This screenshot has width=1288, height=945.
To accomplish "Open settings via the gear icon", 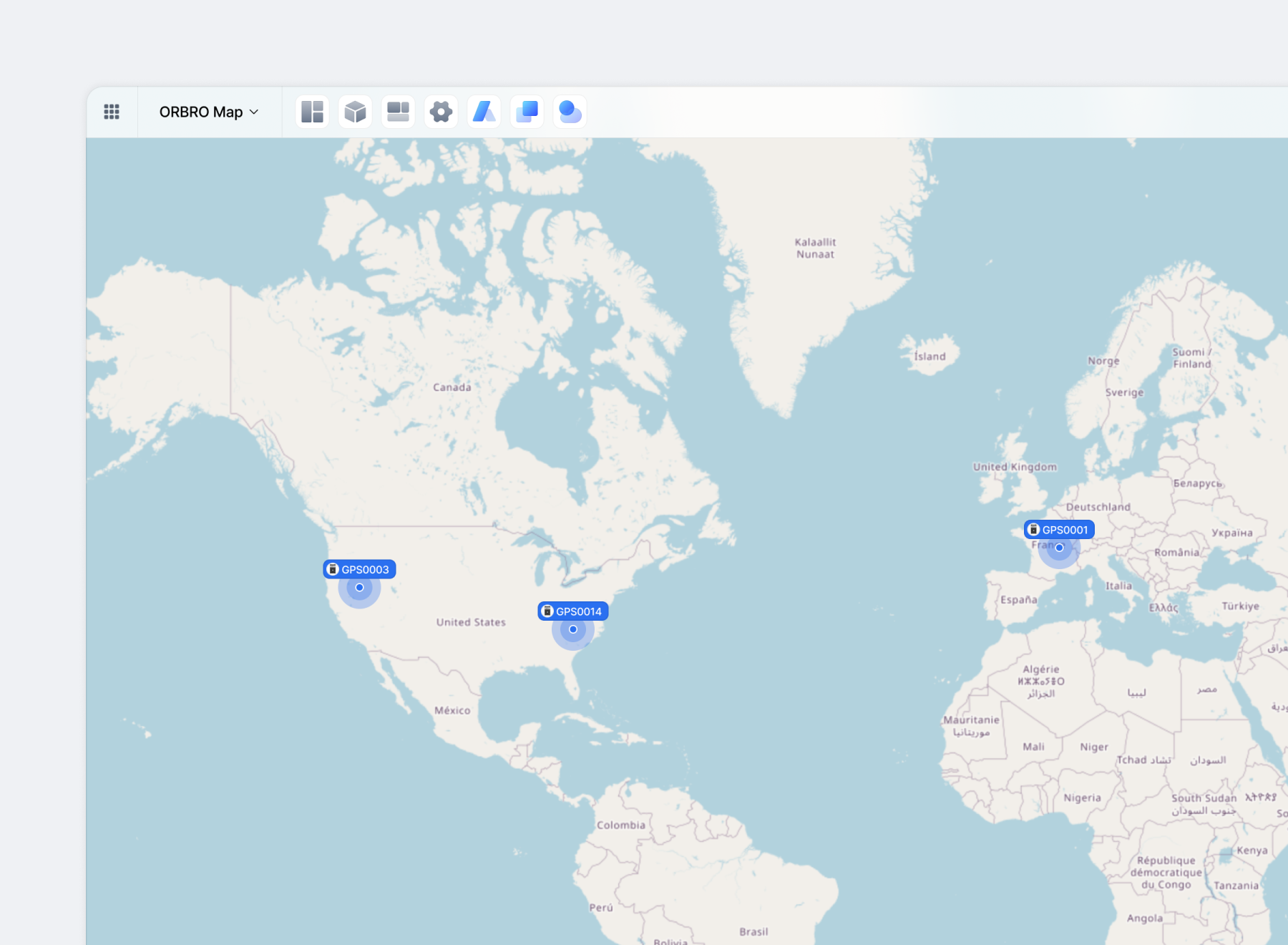I will (441, 112).
